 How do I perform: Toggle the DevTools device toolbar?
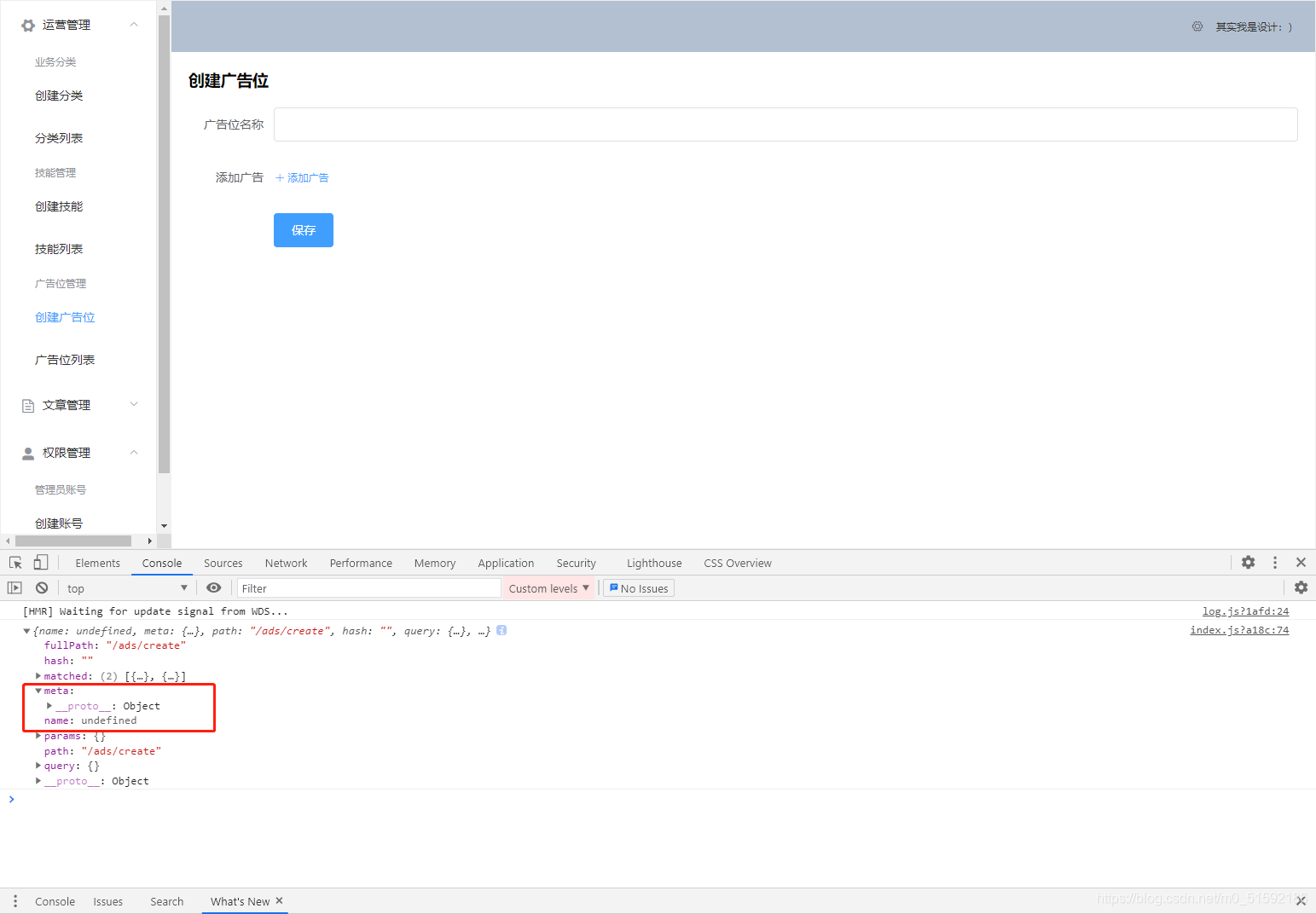click(x=41, y=563)
